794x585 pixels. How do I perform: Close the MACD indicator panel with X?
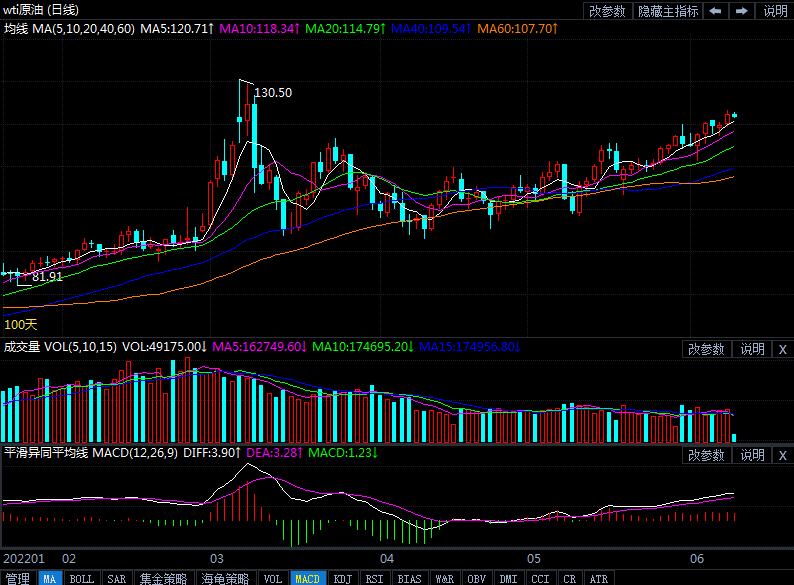coord(782,455)
